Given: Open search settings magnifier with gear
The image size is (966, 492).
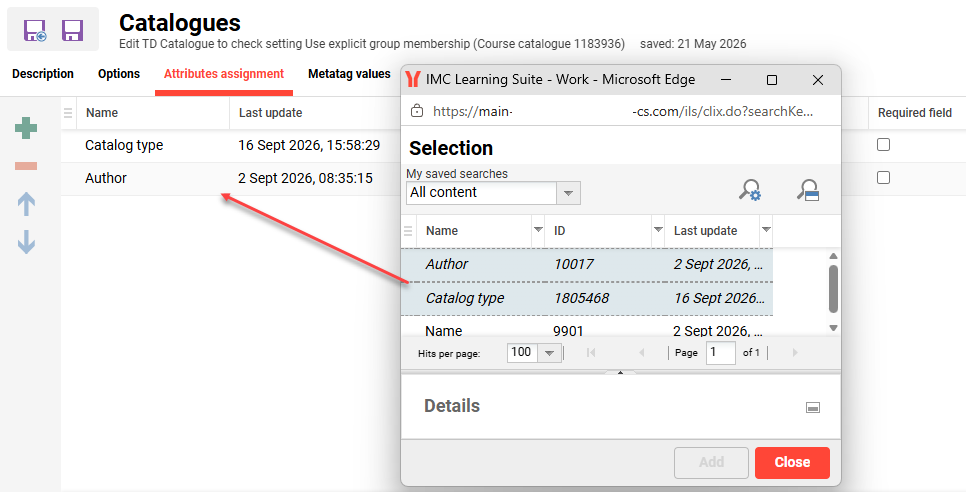Looking at the screenshot, I should (750, 190).
